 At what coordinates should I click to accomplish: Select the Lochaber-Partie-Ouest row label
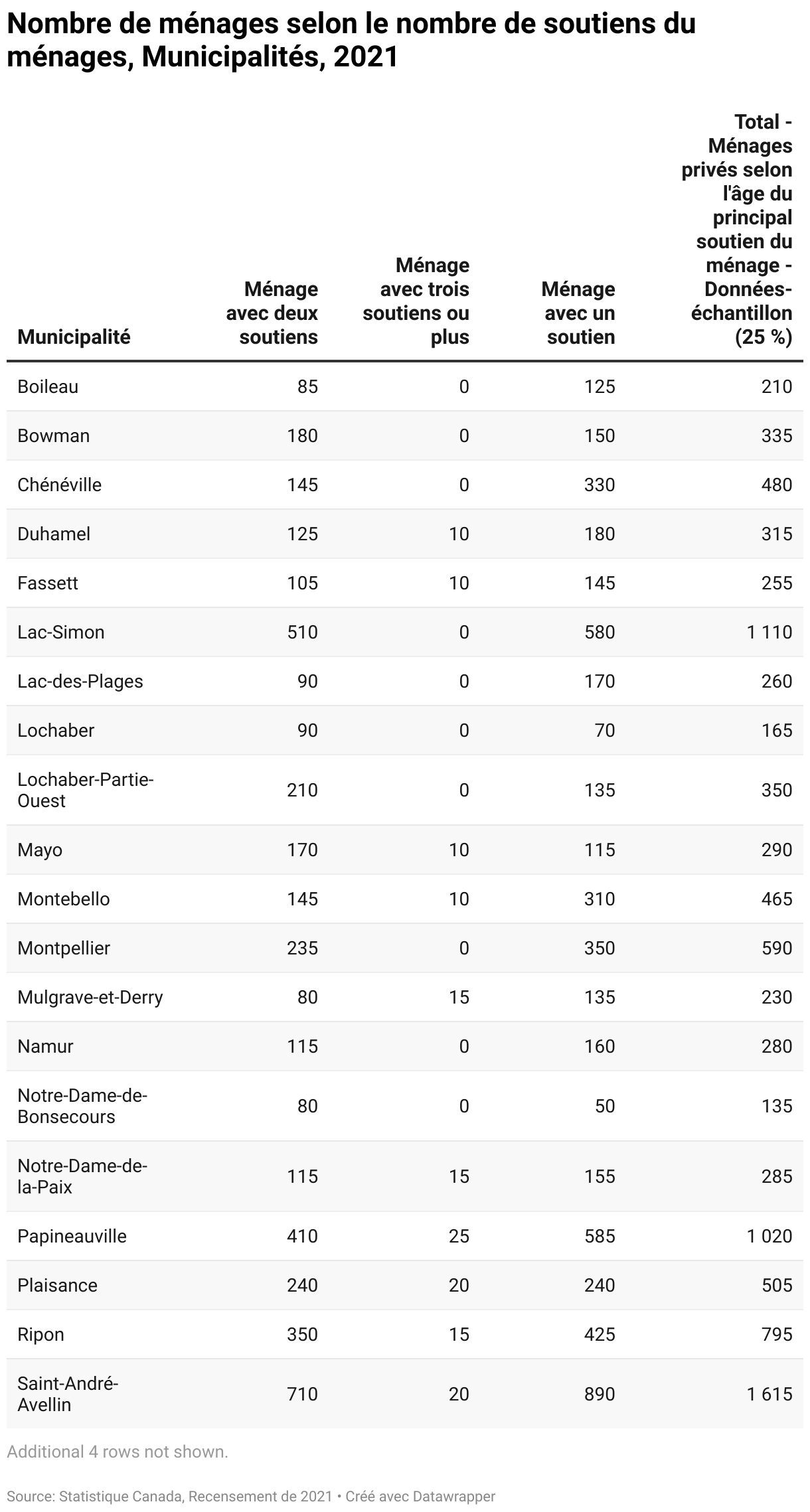click(86, 790)
